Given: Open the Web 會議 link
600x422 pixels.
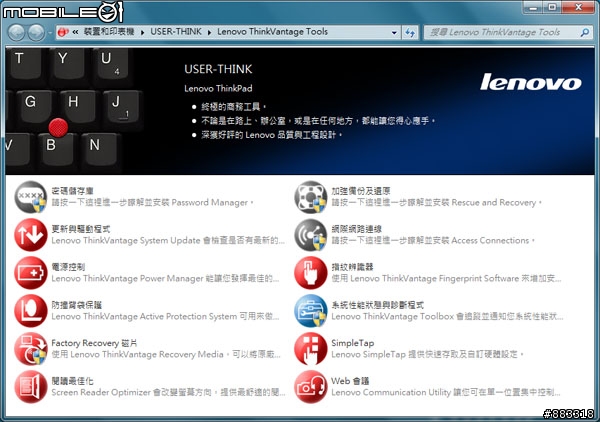Looking at the screenshot, I should (x=350, y=381).
